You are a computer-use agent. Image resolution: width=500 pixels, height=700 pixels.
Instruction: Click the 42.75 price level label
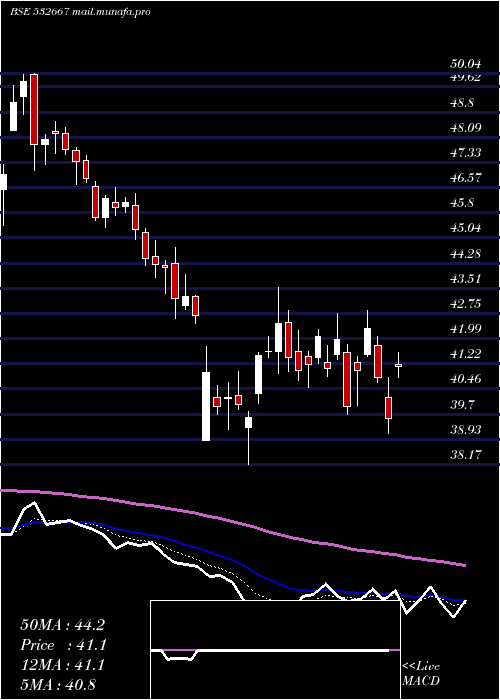point(465,304)
